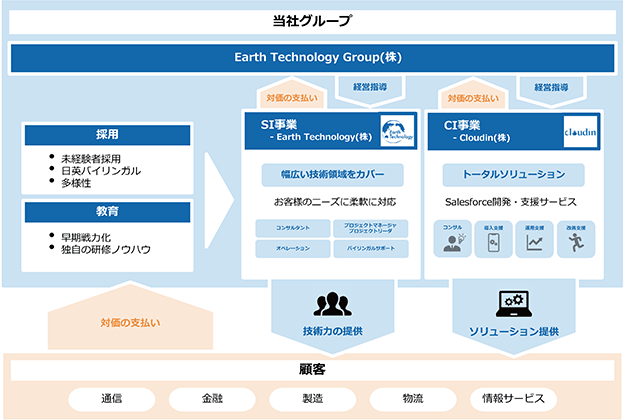Click the 早期戦力化 bullet item
The width and height of the screenshot is (624, 420).
86,238
